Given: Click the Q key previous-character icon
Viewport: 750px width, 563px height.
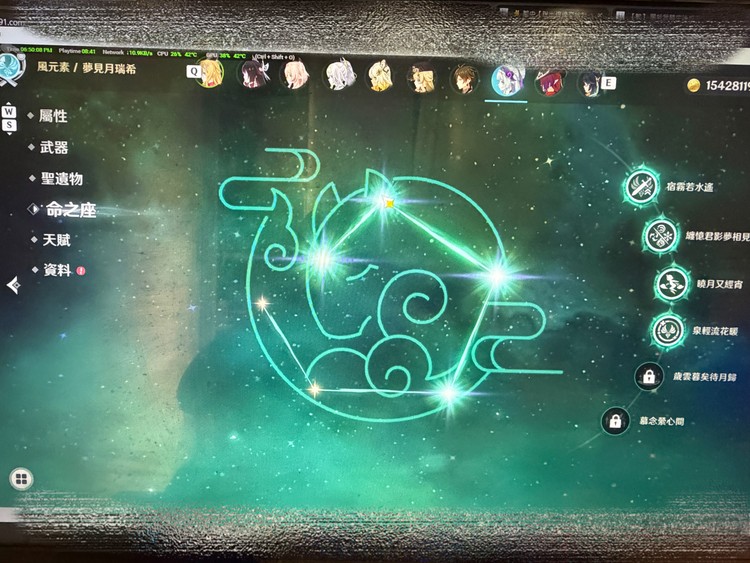Looking at the screenshot, I should (193, 71).
